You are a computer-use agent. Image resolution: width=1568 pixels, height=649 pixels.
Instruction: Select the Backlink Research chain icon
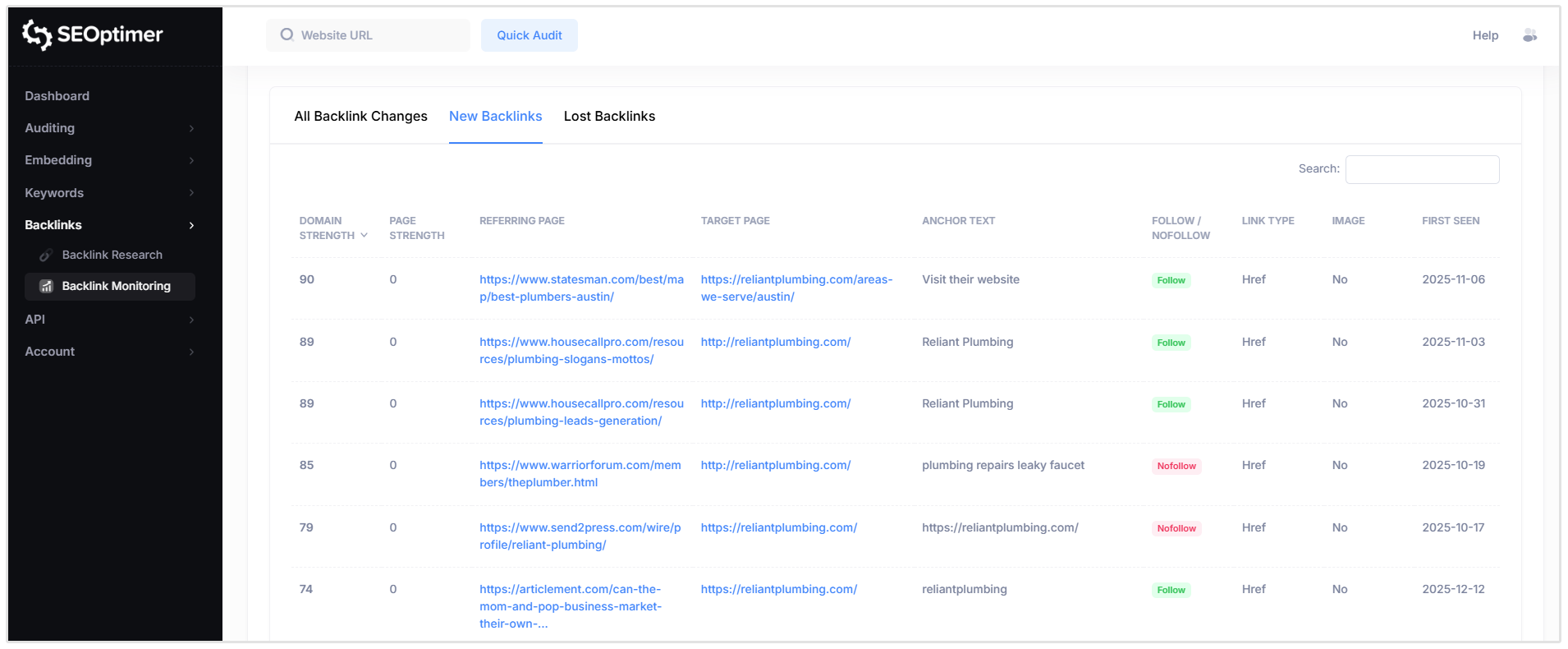pos(47,255)
